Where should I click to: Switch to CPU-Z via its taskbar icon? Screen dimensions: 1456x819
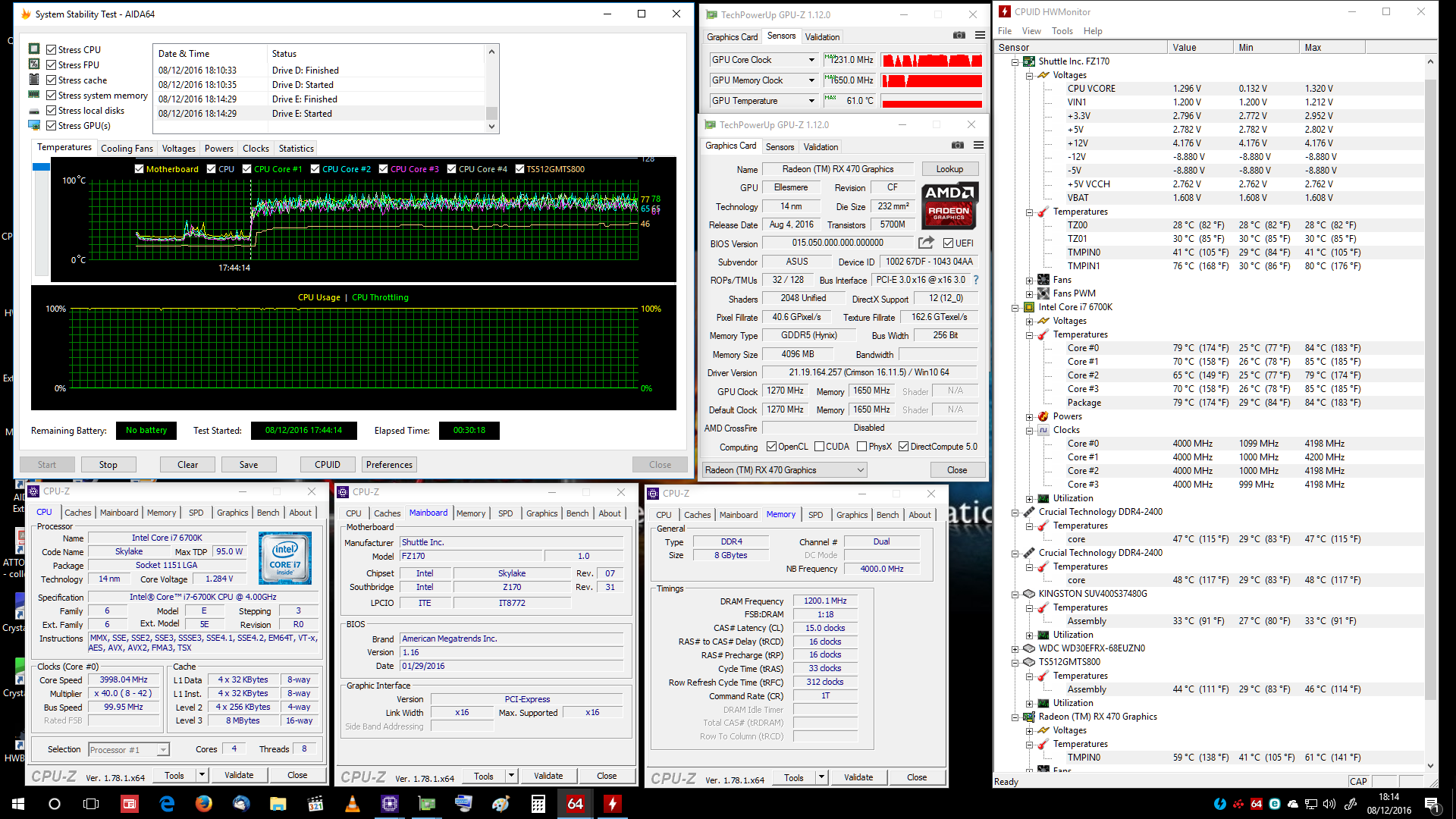tap(389, 804)
